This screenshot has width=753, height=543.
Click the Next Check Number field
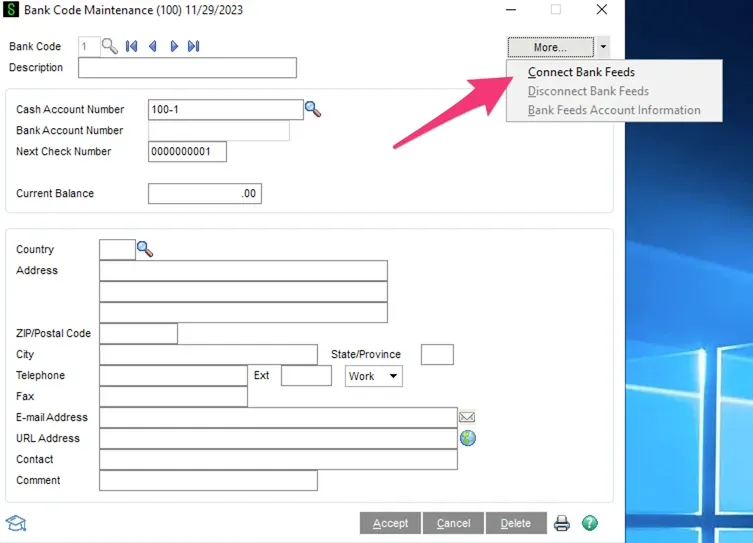coord(187,151)
